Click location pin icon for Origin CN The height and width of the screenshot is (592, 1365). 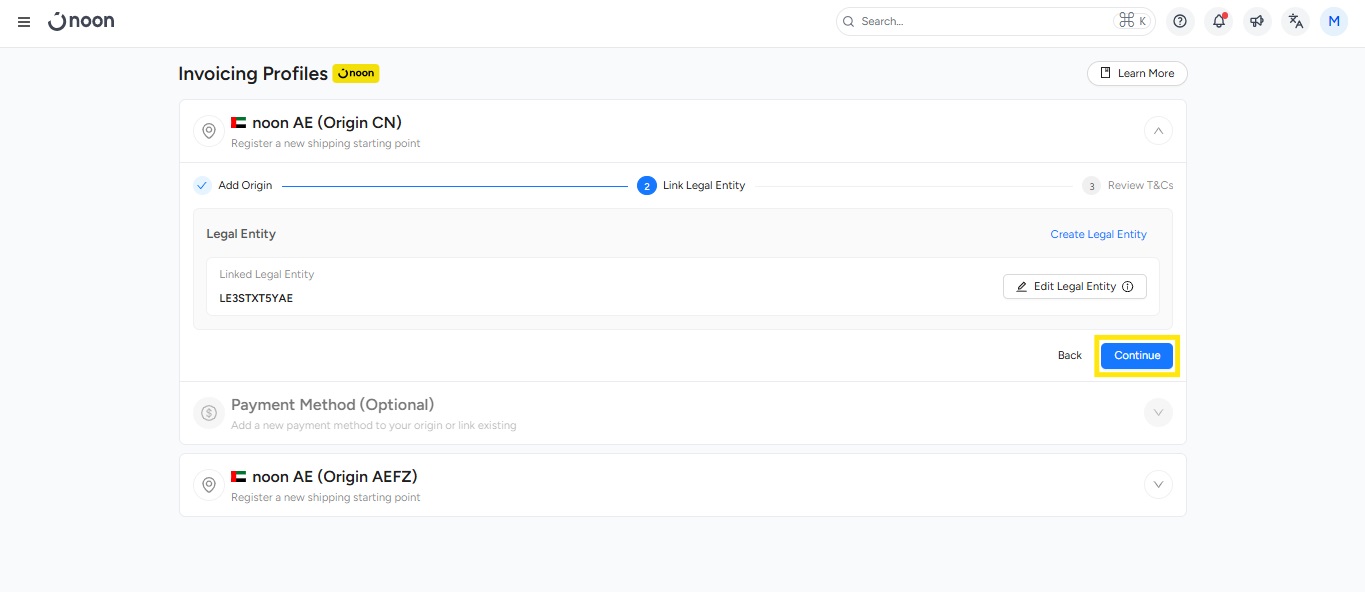click(209, 131)
